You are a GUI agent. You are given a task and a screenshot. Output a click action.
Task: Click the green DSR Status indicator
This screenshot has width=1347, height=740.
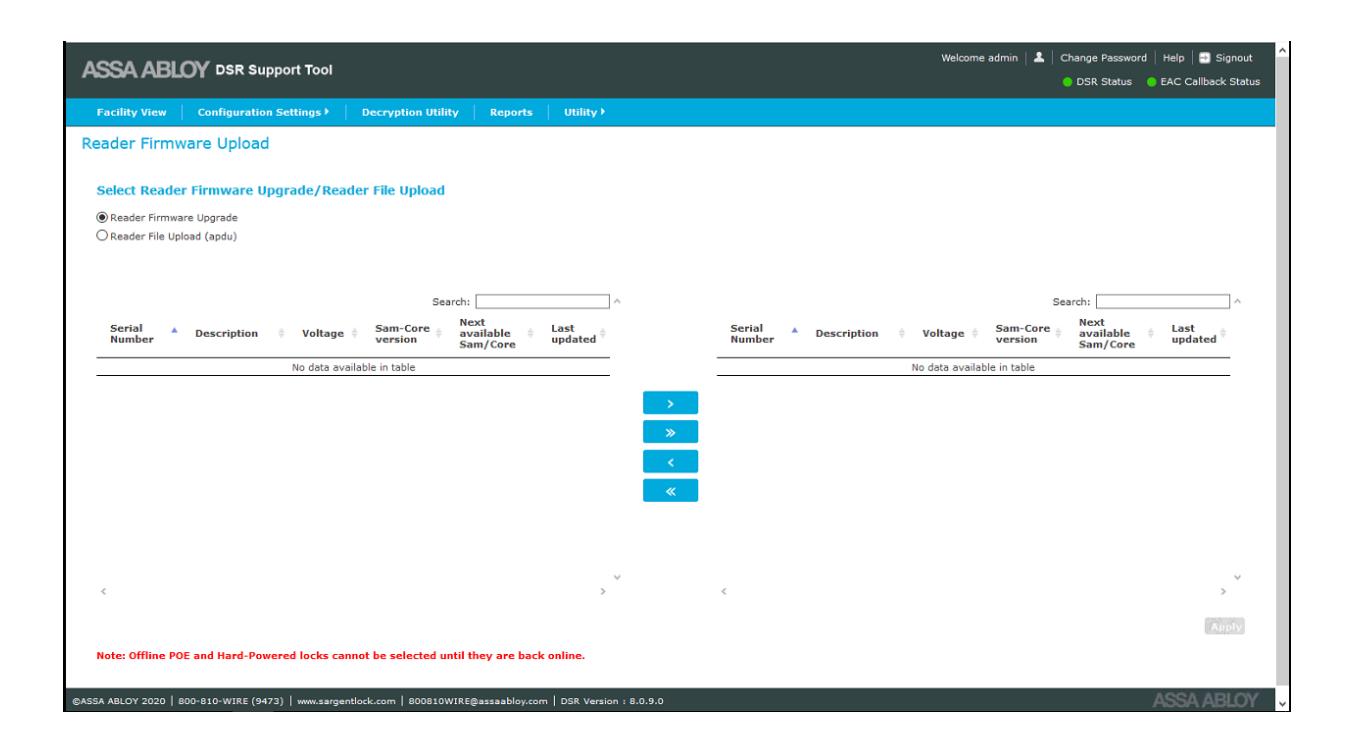[x=1067, y=81]
